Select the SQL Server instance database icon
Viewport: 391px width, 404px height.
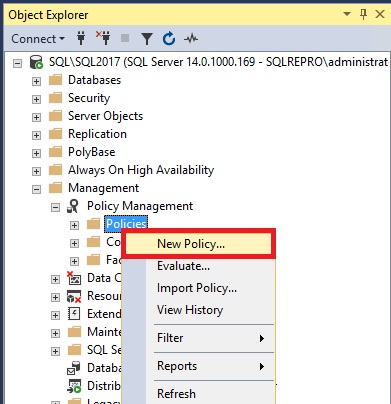pos(36,62)
